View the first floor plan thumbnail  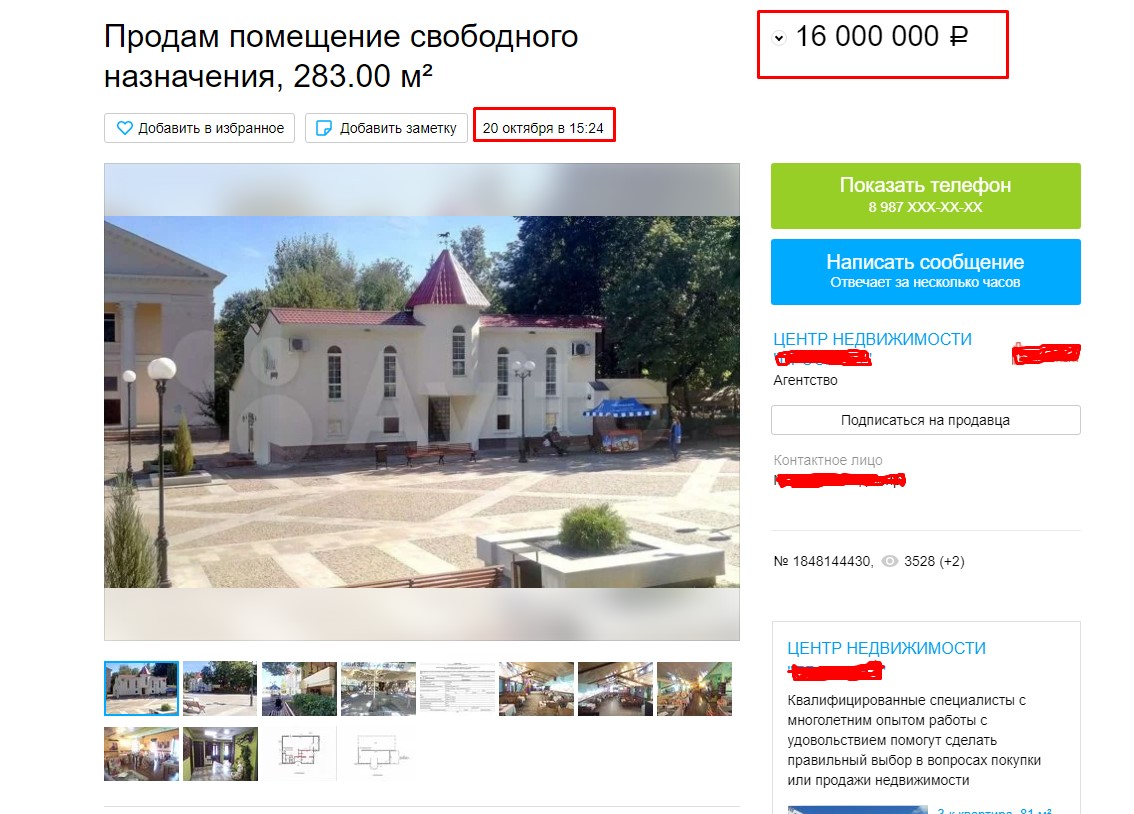[x=299, y=754]
